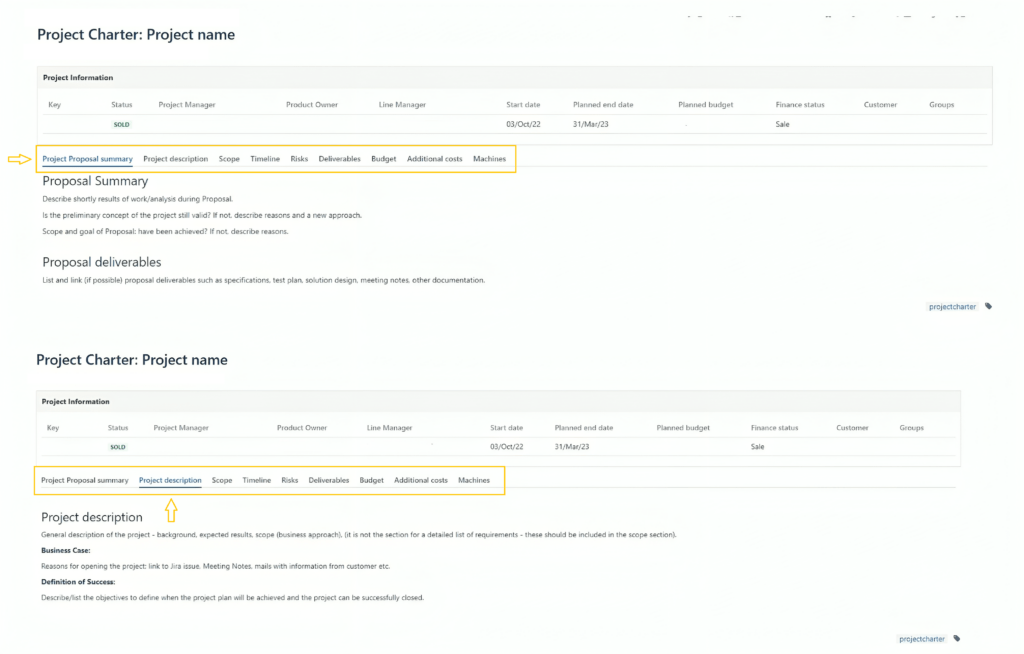Go to Deliverables tab in upper charter
This screenshot has width=1024, height=654.
pos(340,159)
